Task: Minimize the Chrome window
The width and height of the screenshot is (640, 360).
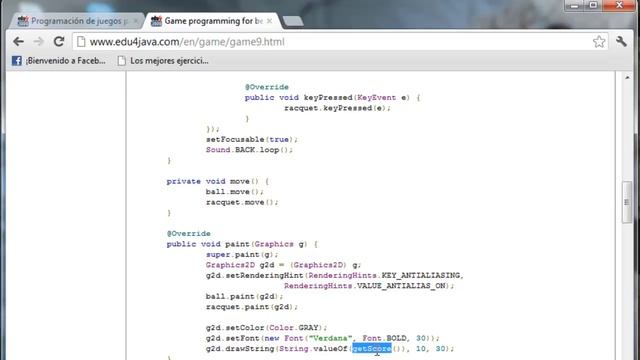Action: pyautogui.click(x=575, y=5)
